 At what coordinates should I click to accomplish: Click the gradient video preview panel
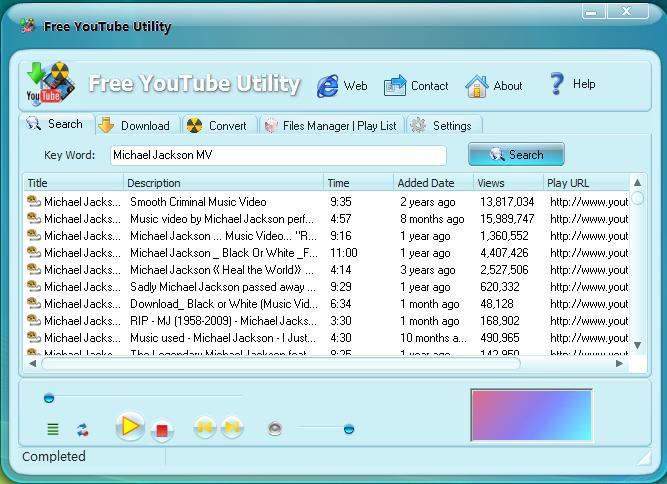tap(531, 416)
